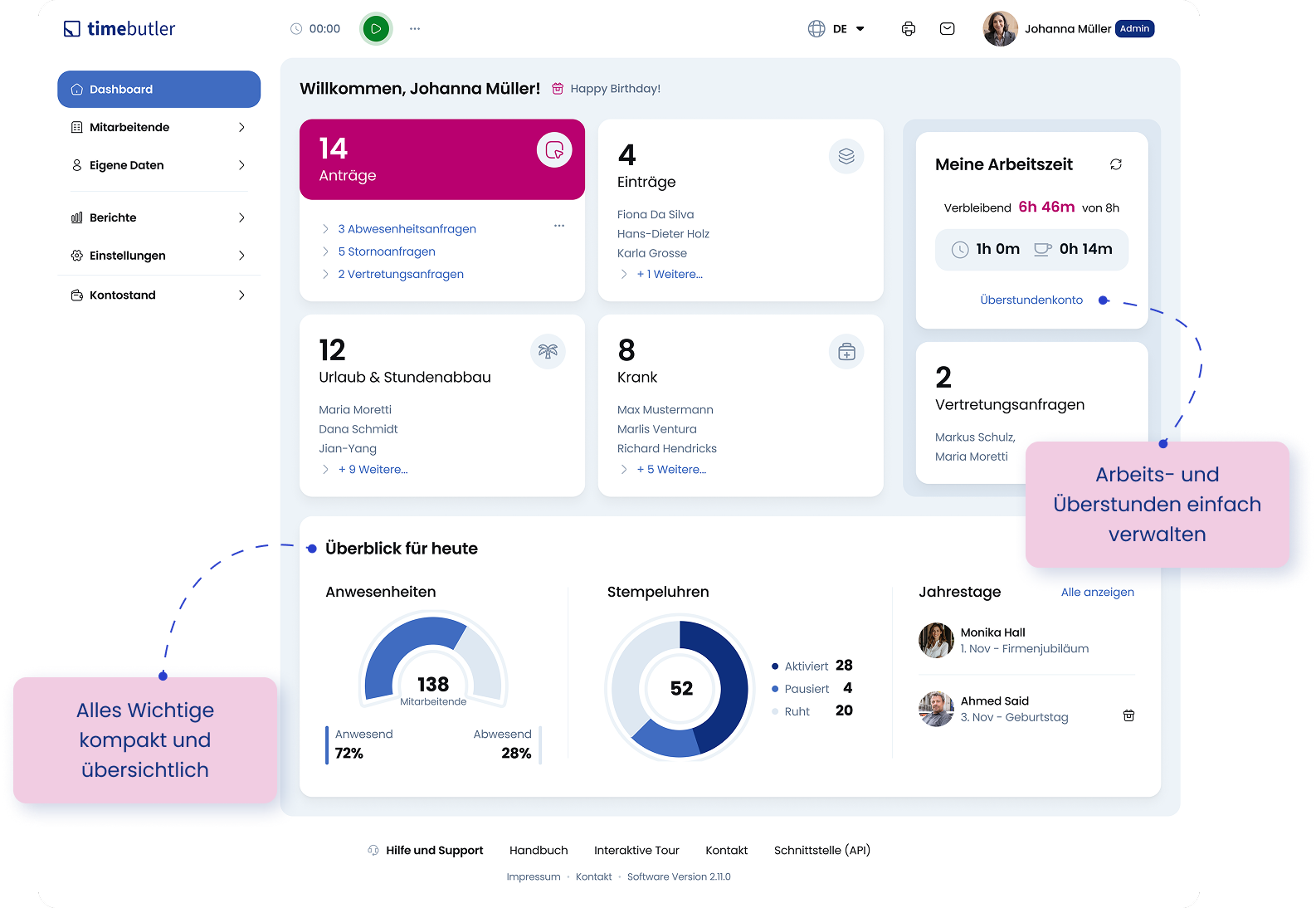Click Johanna Müller's profile avatar
The width and height of the screenshot is (1316, 908).
coord(1000,29)
